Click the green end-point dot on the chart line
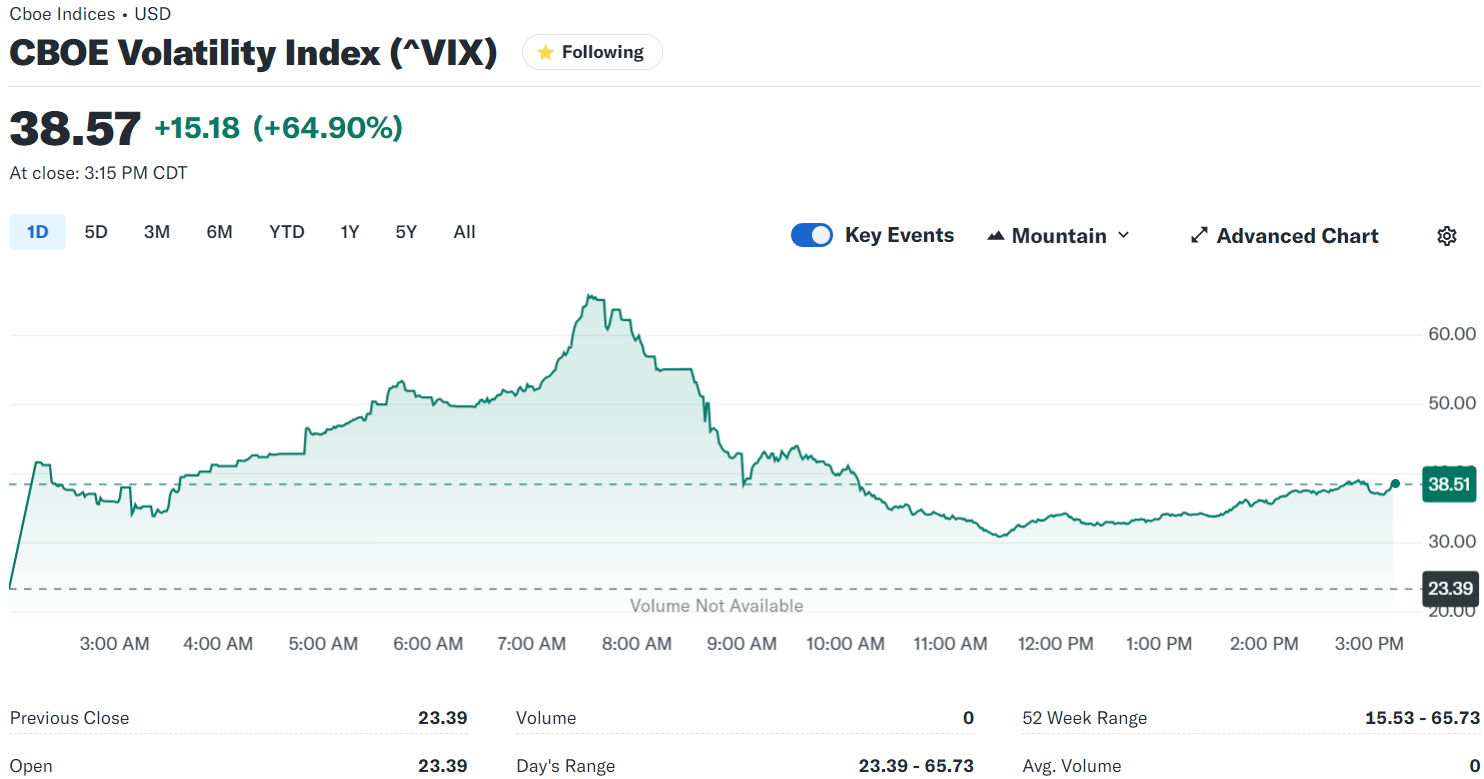 (x=1395, y=483)
